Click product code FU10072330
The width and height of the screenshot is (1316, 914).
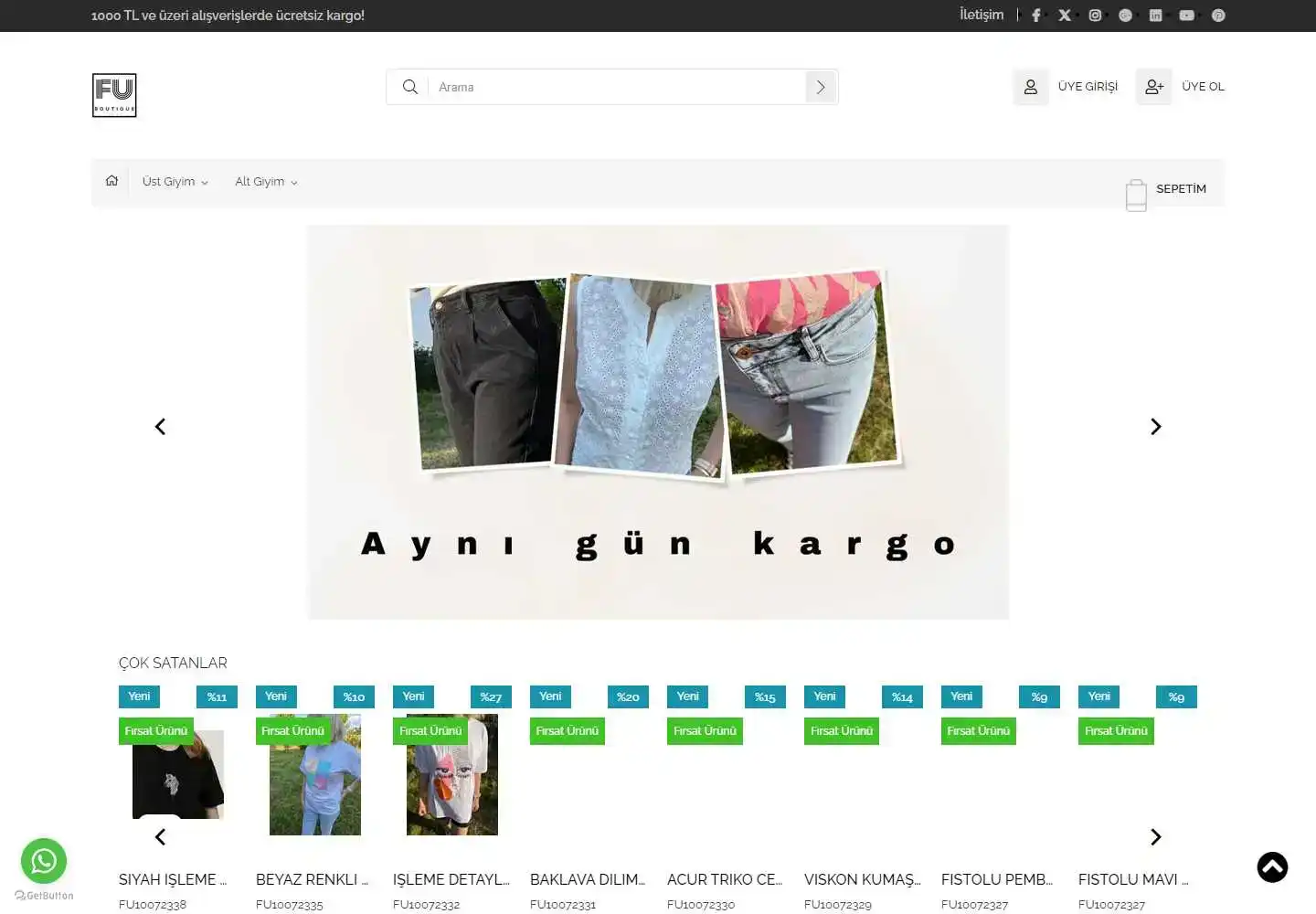[x=701, y=905]
